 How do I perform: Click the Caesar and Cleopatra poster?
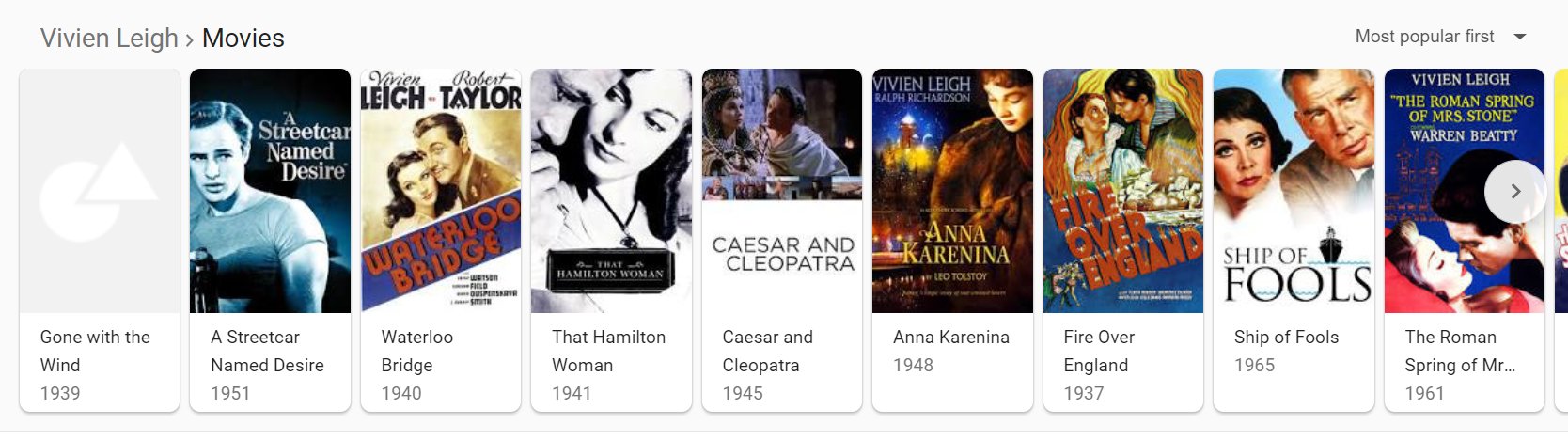coord(782,191)
